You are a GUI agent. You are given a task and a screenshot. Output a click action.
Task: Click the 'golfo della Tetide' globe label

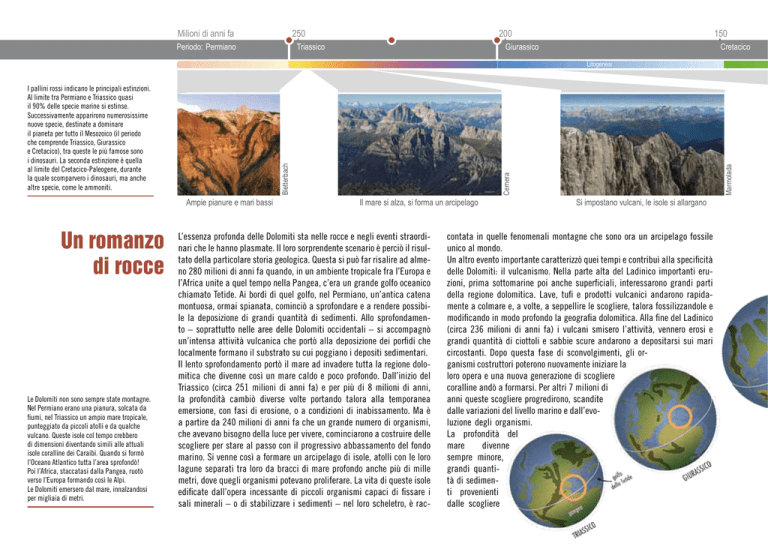pyautogui.click(x=621, y=480)
